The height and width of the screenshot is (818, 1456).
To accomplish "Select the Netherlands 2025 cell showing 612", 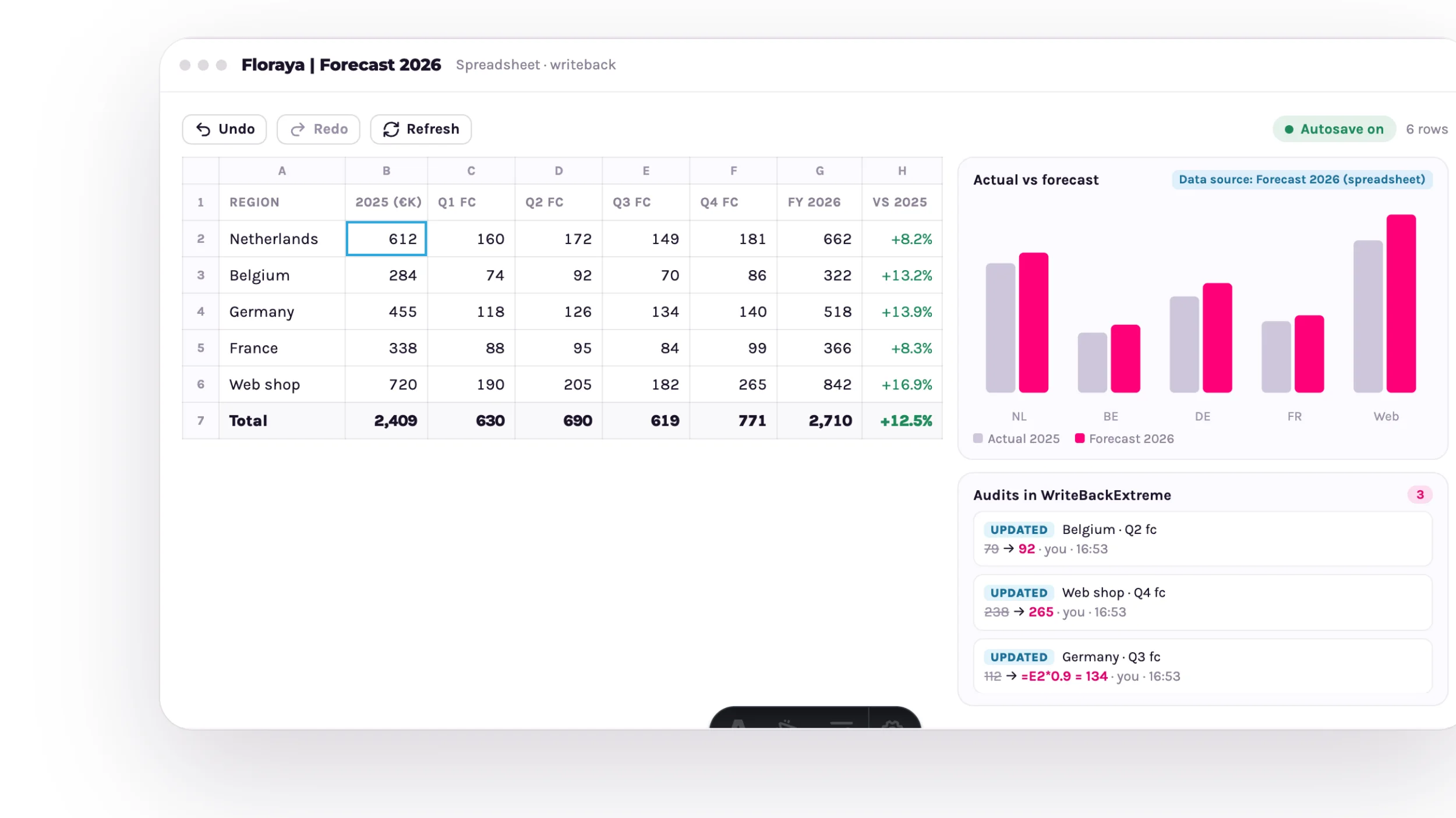I will click(x=386, y=239).
